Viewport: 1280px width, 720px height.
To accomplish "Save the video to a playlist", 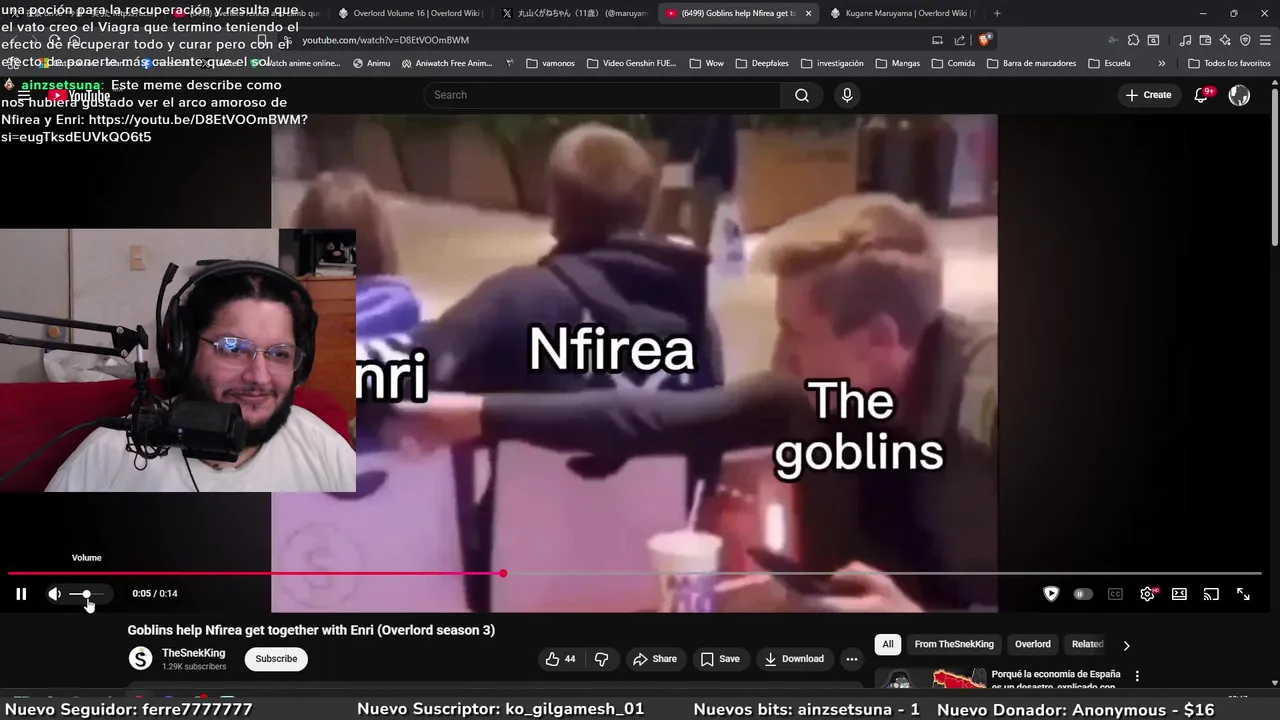I will 720,659.
